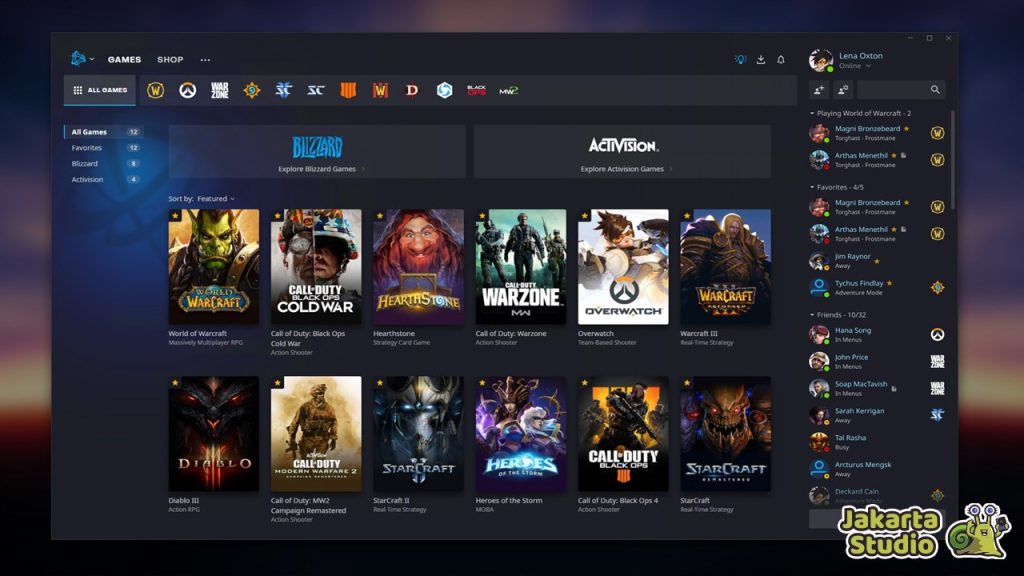Open Overwatch from the icon bar
This screenshot has width=1024, height=576.
(x=187, y=90)
